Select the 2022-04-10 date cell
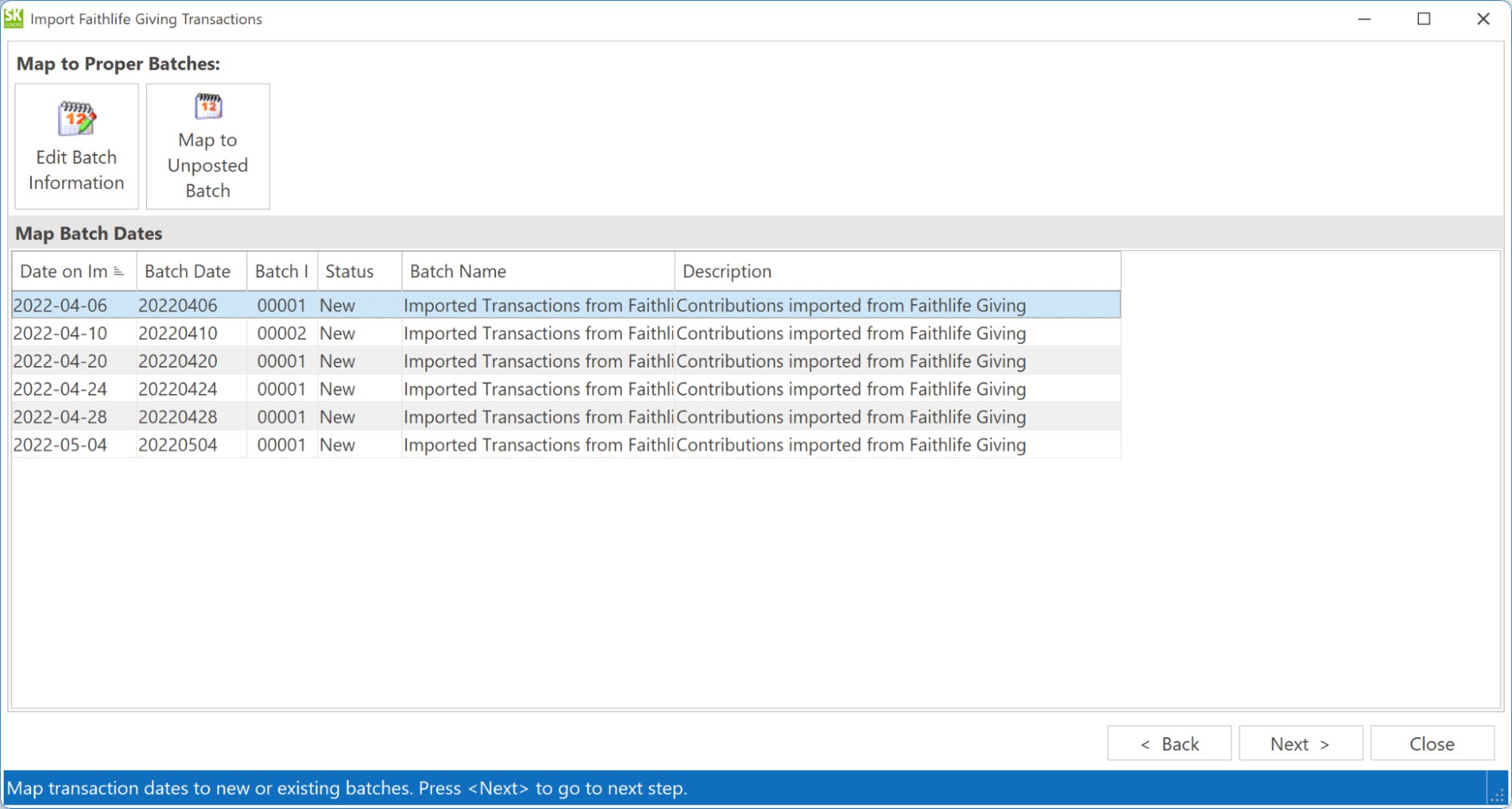Viewport: 1512px width, 809px height. pyautogui.click(x=74, y=333)
